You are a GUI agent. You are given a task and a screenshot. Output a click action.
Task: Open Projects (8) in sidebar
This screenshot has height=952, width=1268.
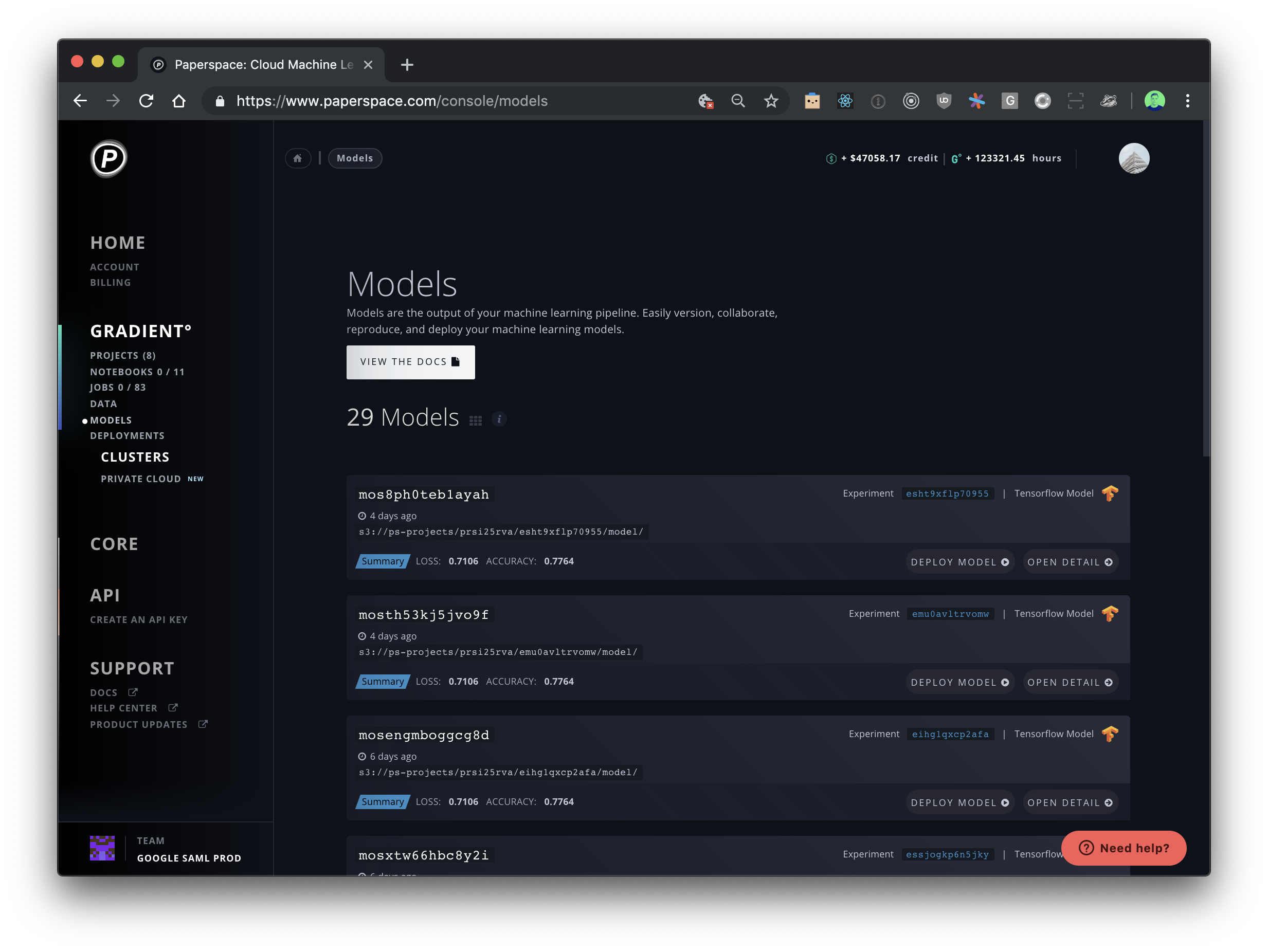(x=123, y=355)
